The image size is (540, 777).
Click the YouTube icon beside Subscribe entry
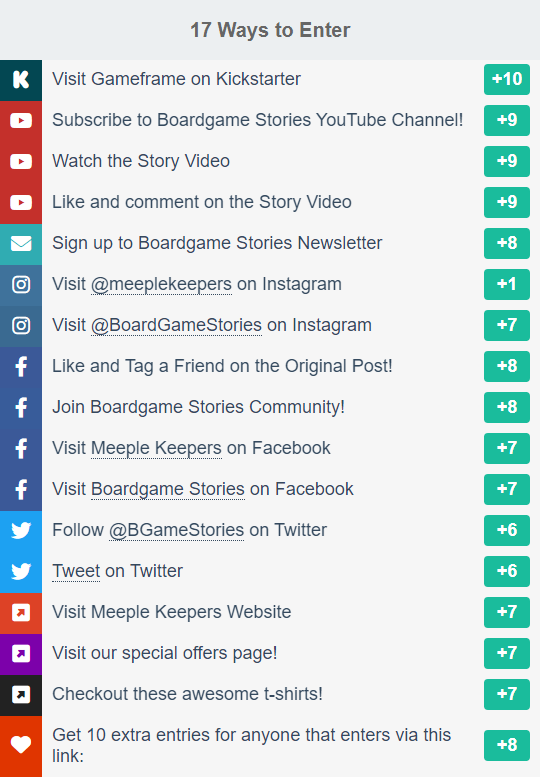tap(21, 120)
